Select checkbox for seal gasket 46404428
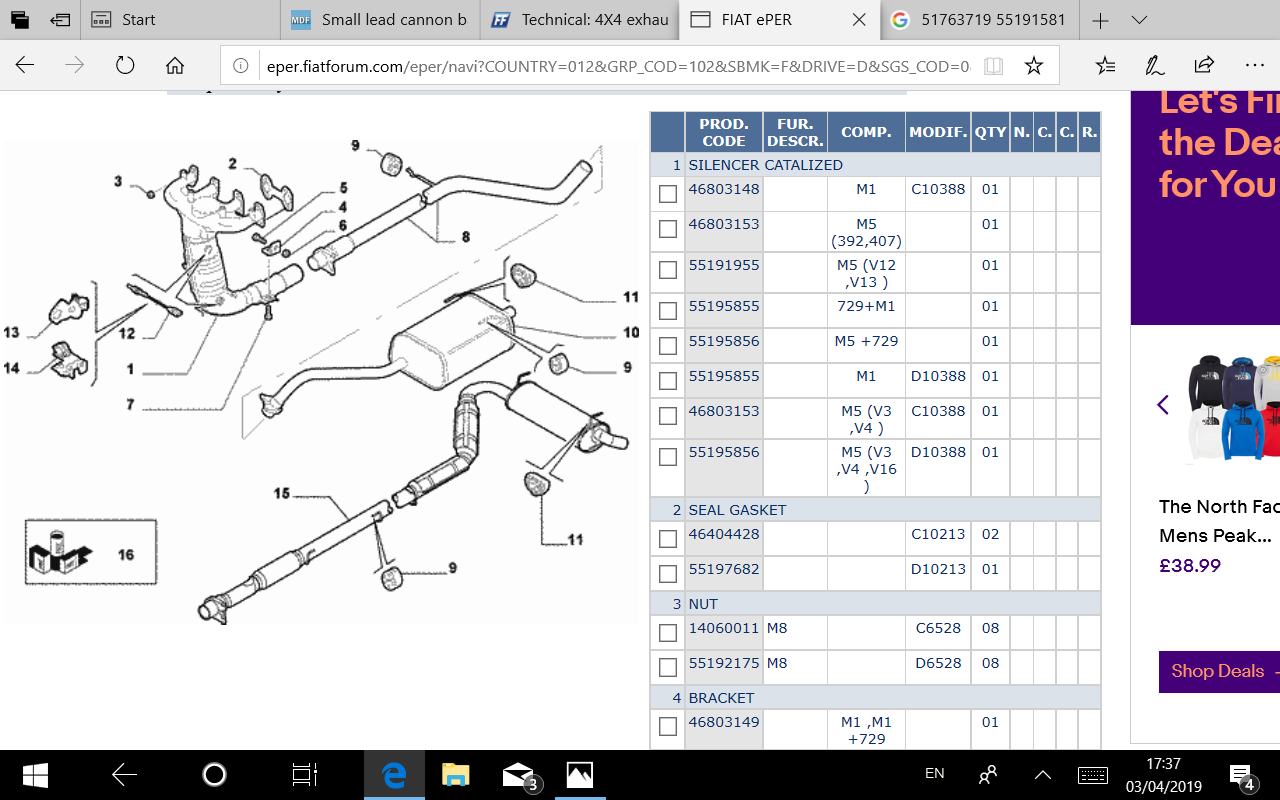 coord(668,539)
